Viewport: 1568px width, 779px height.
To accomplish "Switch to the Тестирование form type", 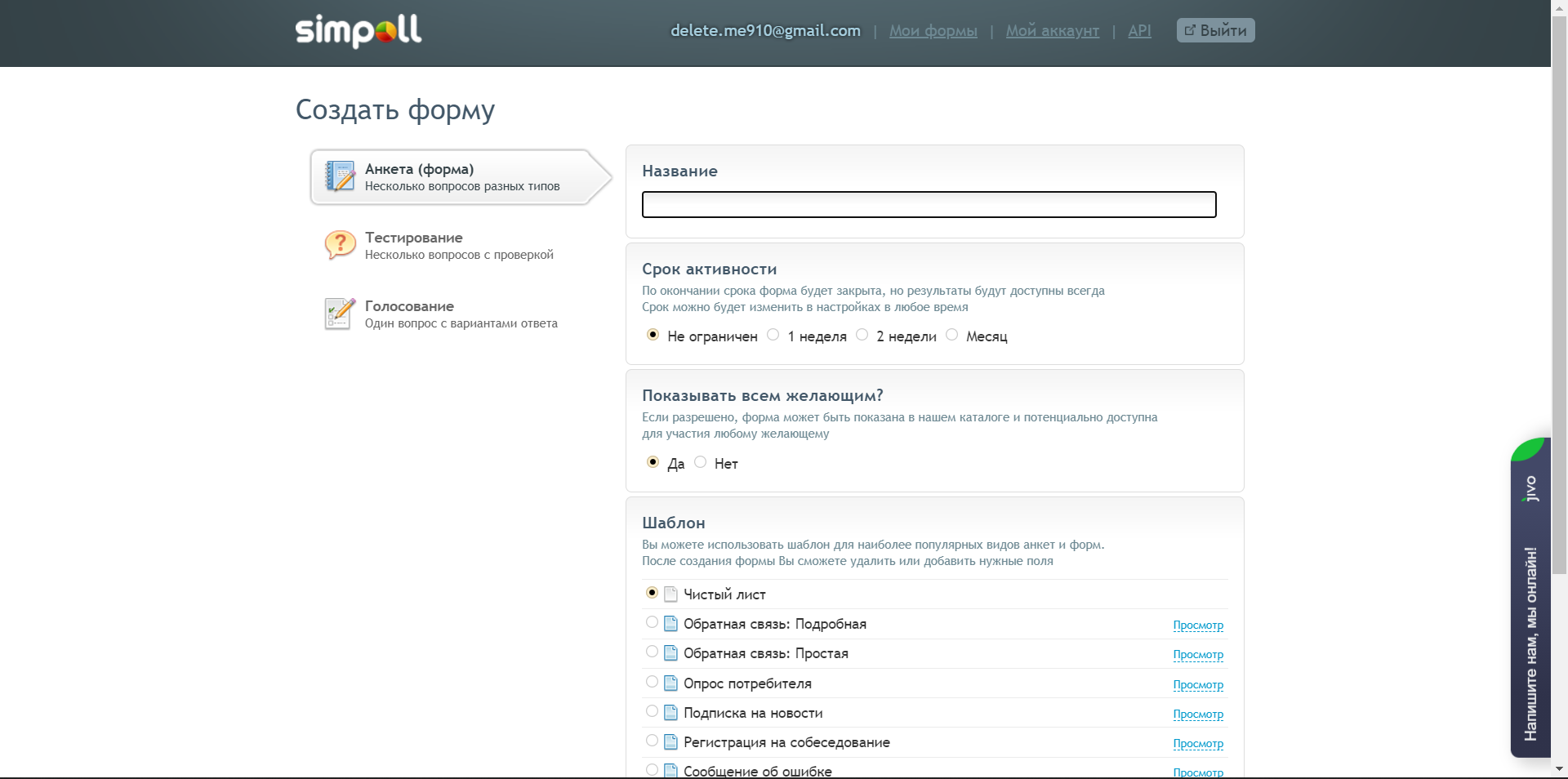I will pos(459,245).
